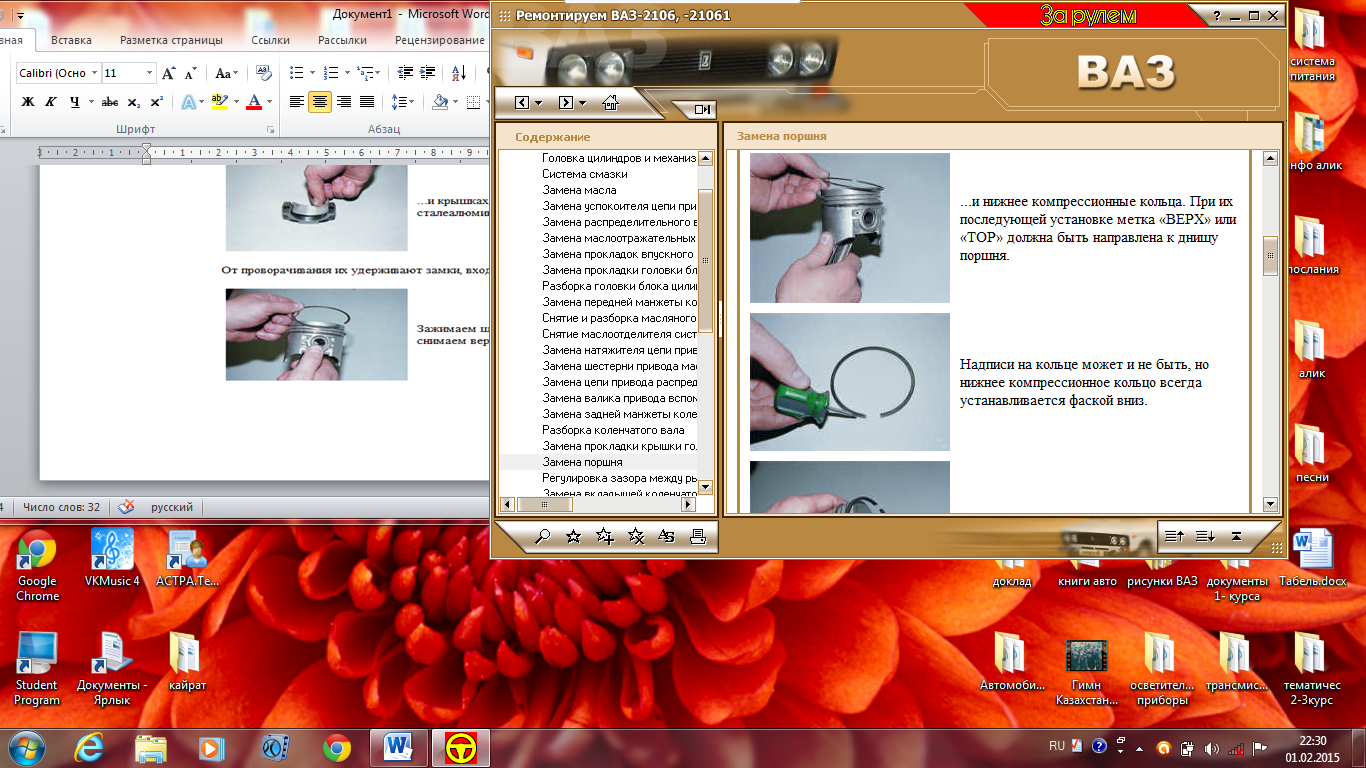Viewport: 1366px width, 768px height.
Task: Open change case (Aa) dropdown
Action: (x=227, y=73)
